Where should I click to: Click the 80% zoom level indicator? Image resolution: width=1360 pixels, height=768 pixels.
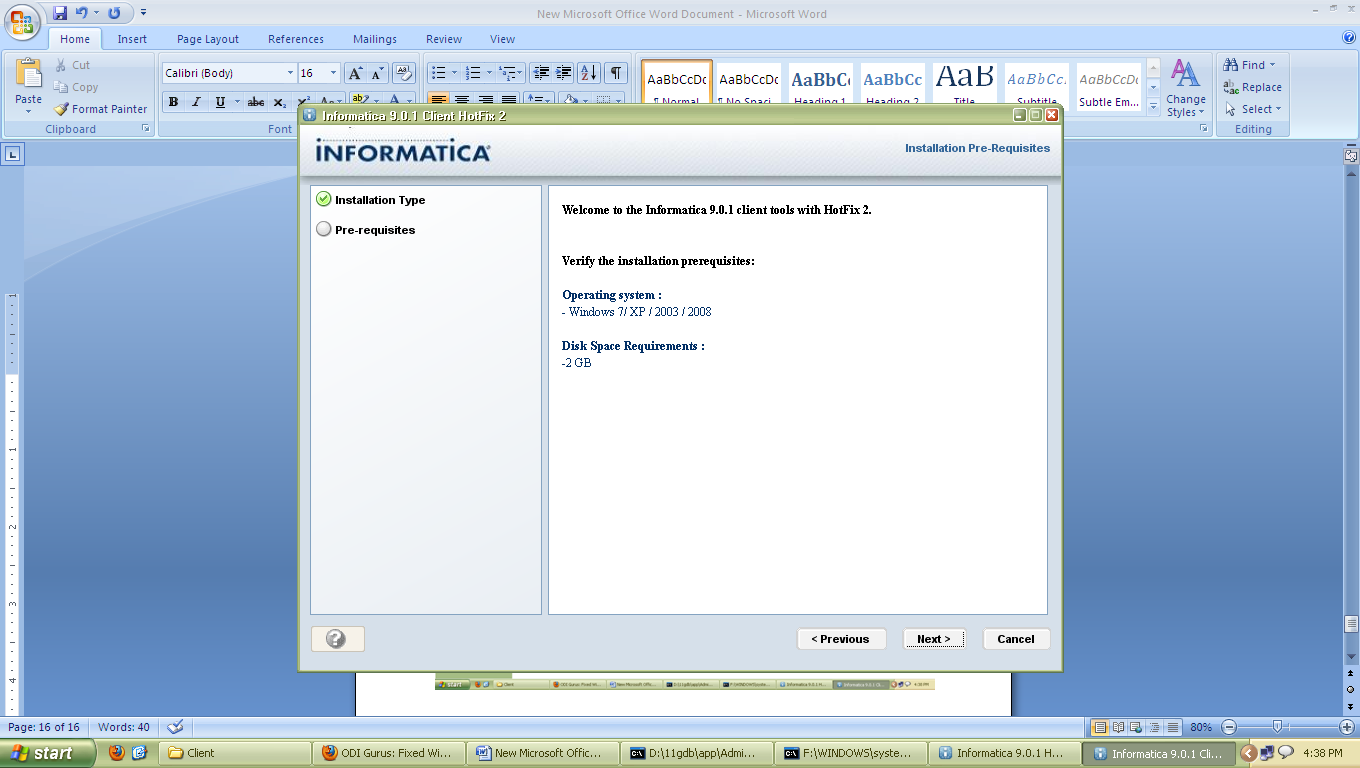coord(1201,727)
